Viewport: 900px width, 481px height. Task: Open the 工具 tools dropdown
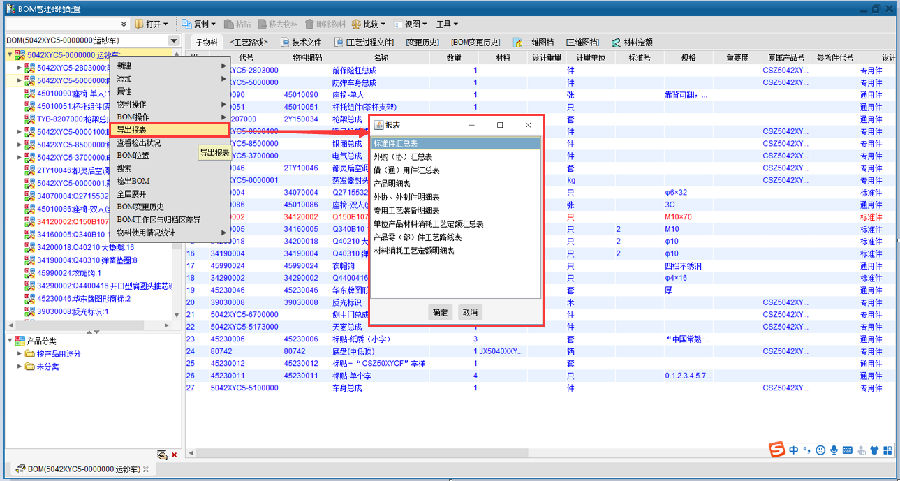tap(447, 24)
